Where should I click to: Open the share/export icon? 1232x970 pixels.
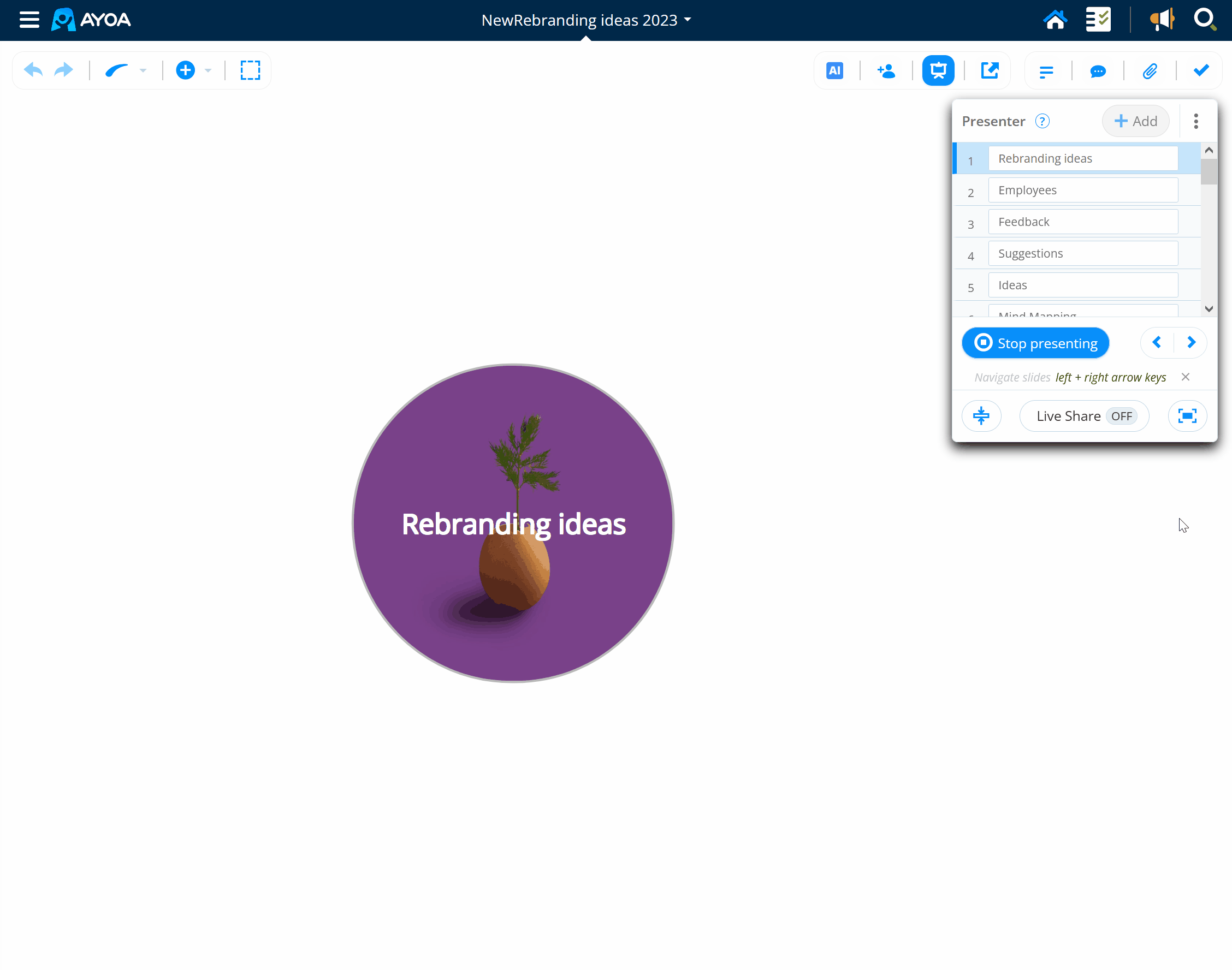click(990, 70)
